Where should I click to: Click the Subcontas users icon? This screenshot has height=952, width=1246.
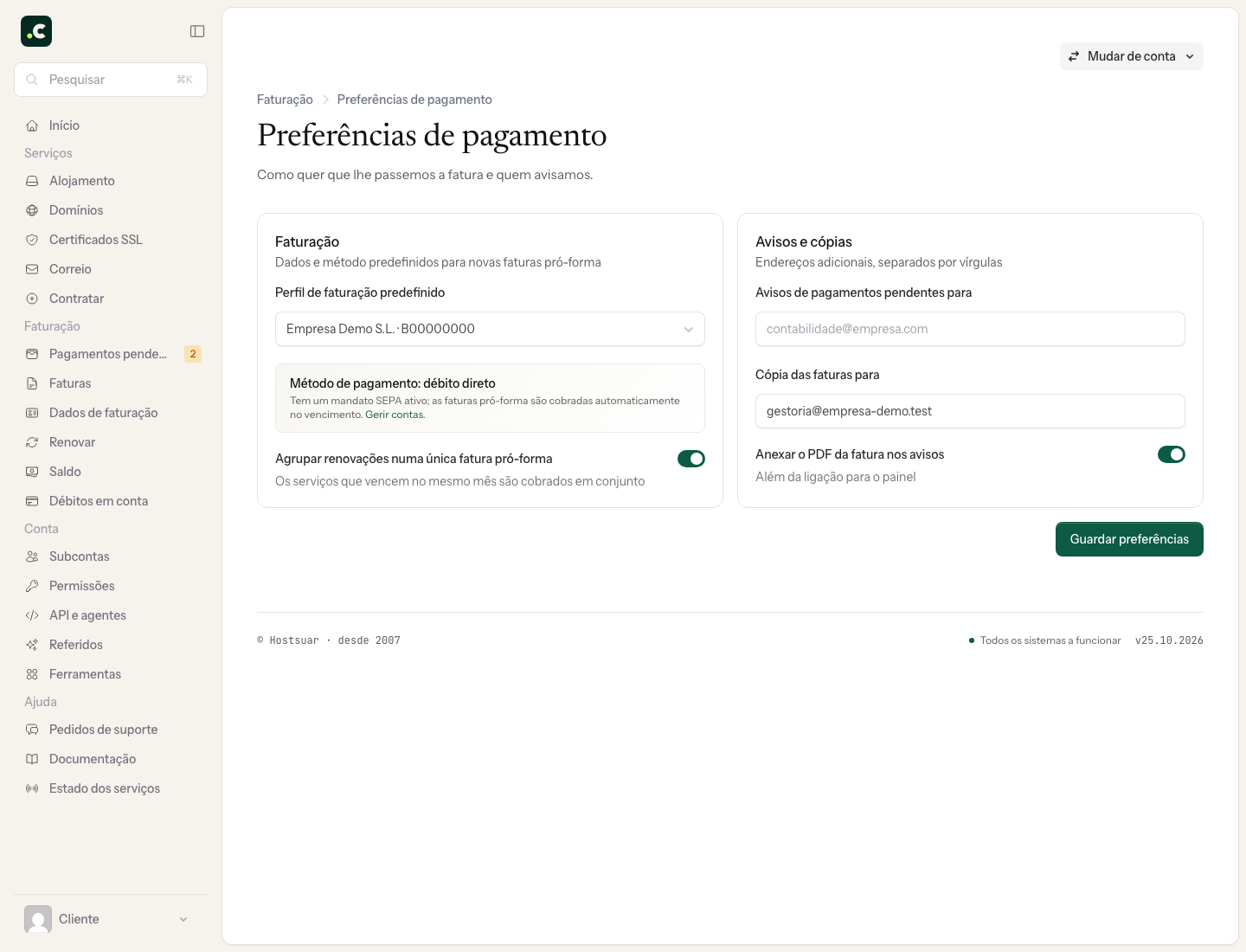(x=32, y=556)
